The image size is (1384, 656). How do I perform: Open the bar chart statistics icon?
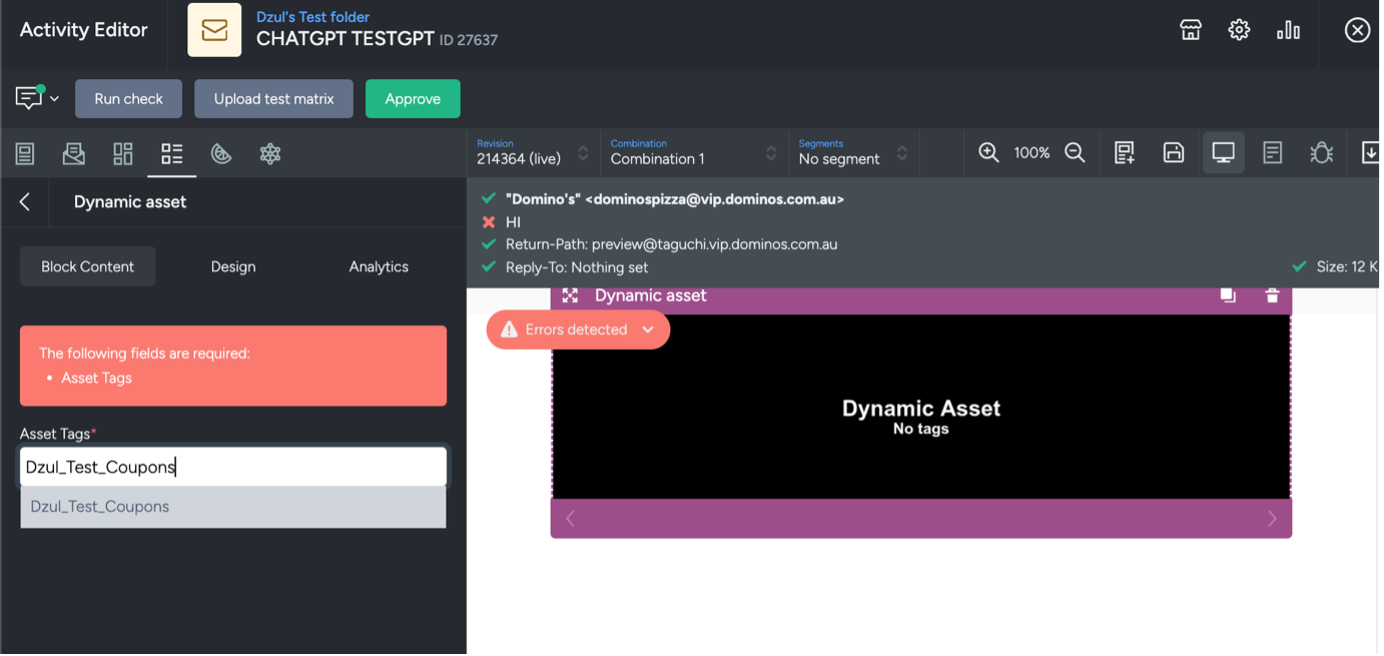1288,30
